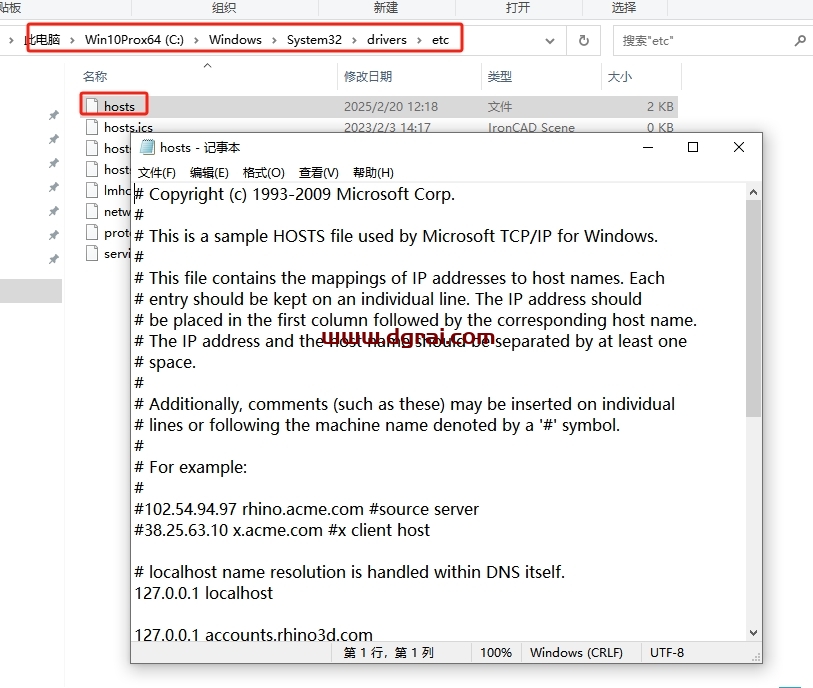Screen dimensions: 813x688
Task: Click the Notepad scrollbar down arrow
Action: pos(753,633)
